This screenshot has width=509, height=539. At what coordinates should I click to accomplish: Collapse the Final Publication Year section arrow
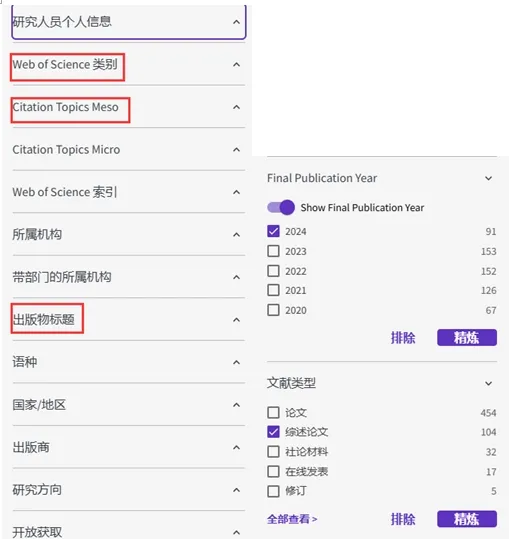488,178
